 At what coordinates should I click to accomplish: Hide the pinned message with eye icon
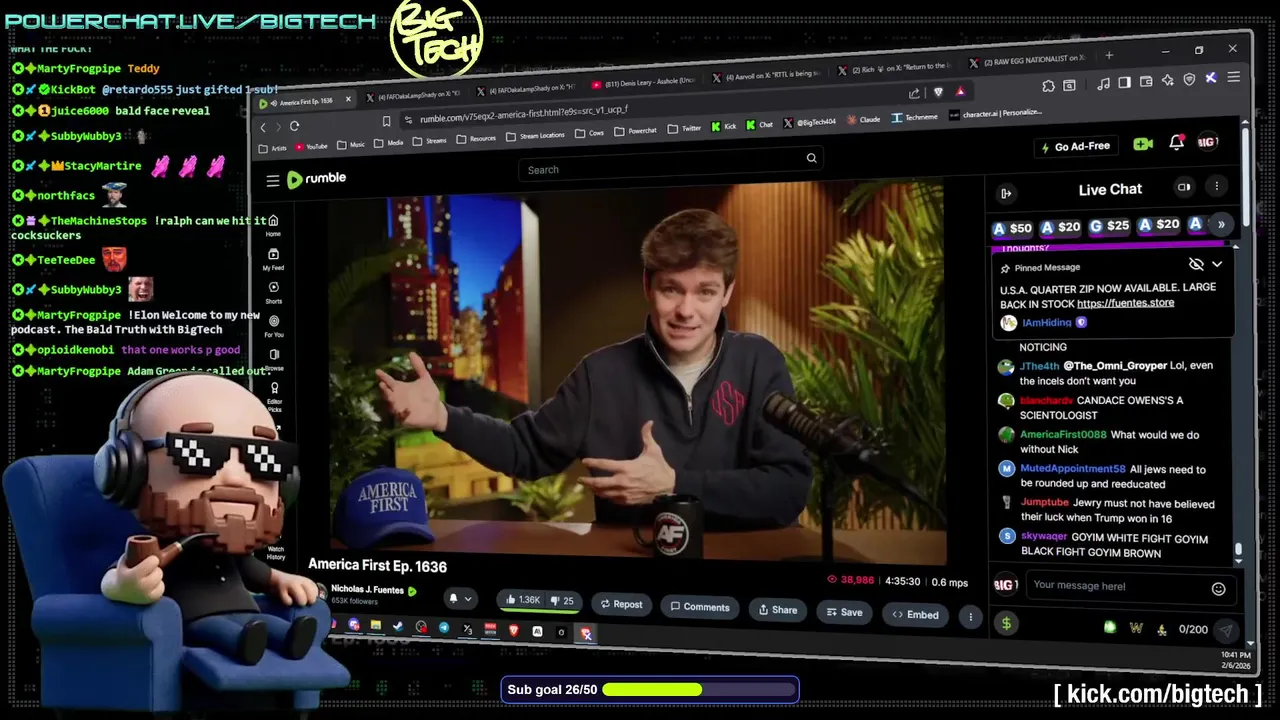pos(1196,264)
